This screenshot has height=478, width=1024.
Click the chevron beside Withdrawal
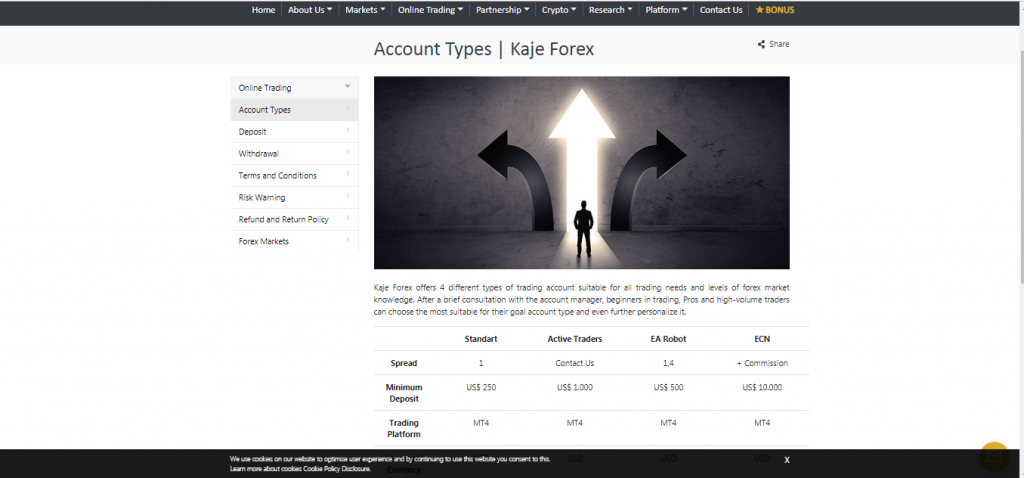coord(347,152)
